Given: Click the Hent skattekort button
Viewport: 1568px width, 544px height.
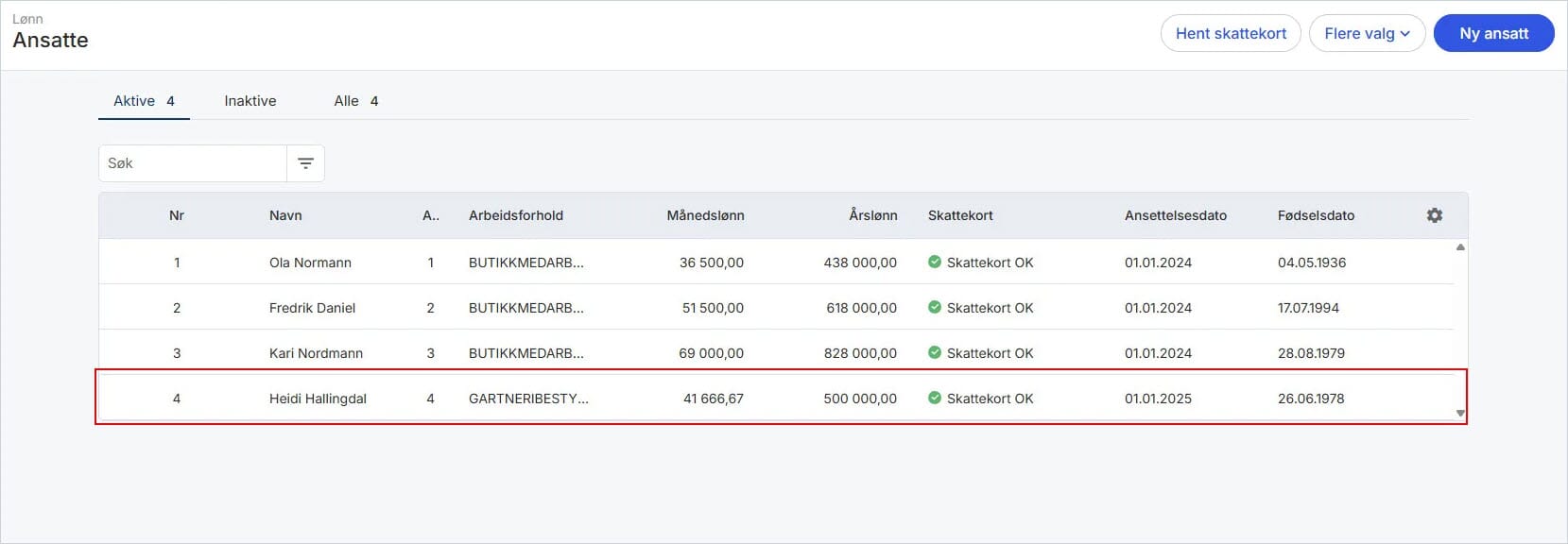Looking at the screenshot, I should tap(1231, 33).
